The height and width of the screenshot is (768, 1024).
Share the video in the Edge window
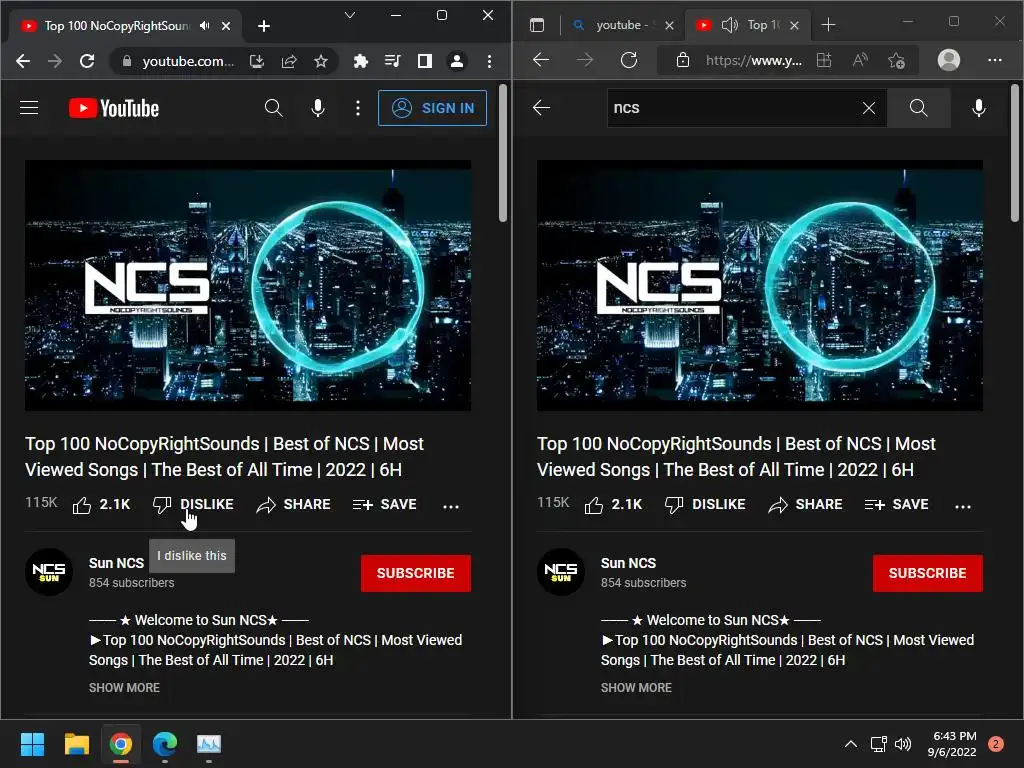click(x=805, y=505)
